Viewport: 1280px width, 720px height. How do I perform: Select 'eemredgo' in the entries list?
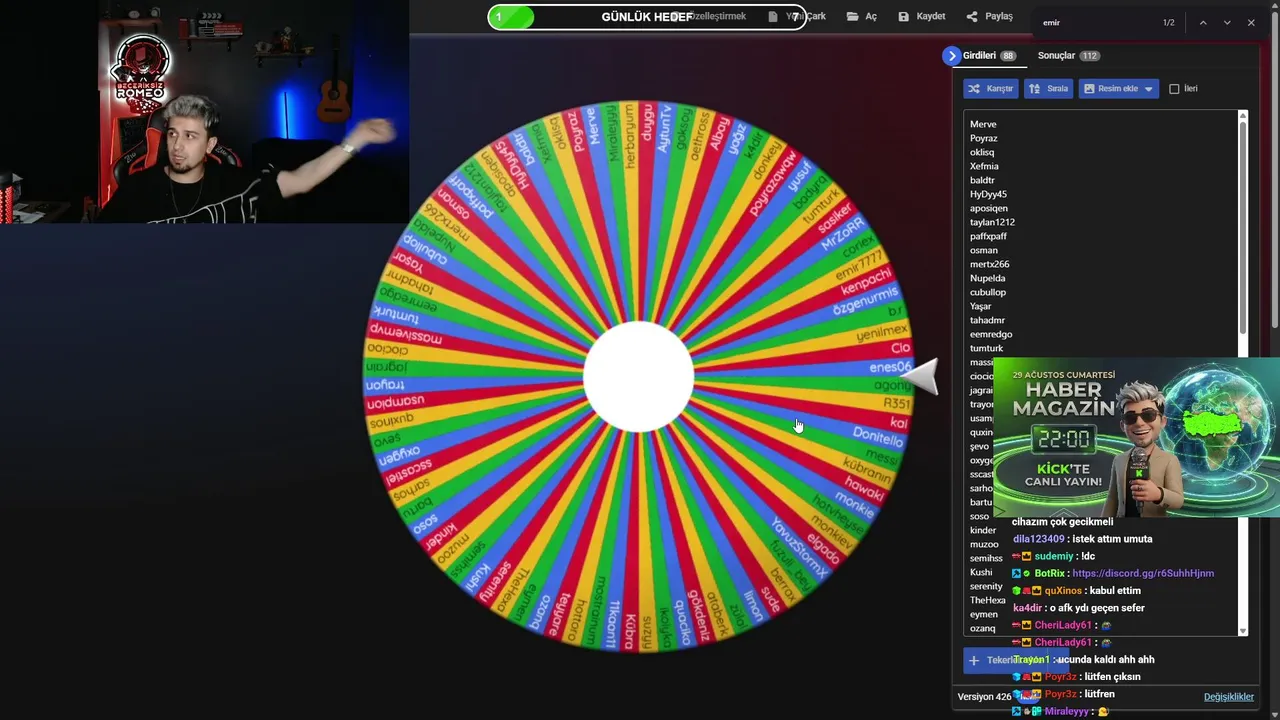click(x=991, y=335)
